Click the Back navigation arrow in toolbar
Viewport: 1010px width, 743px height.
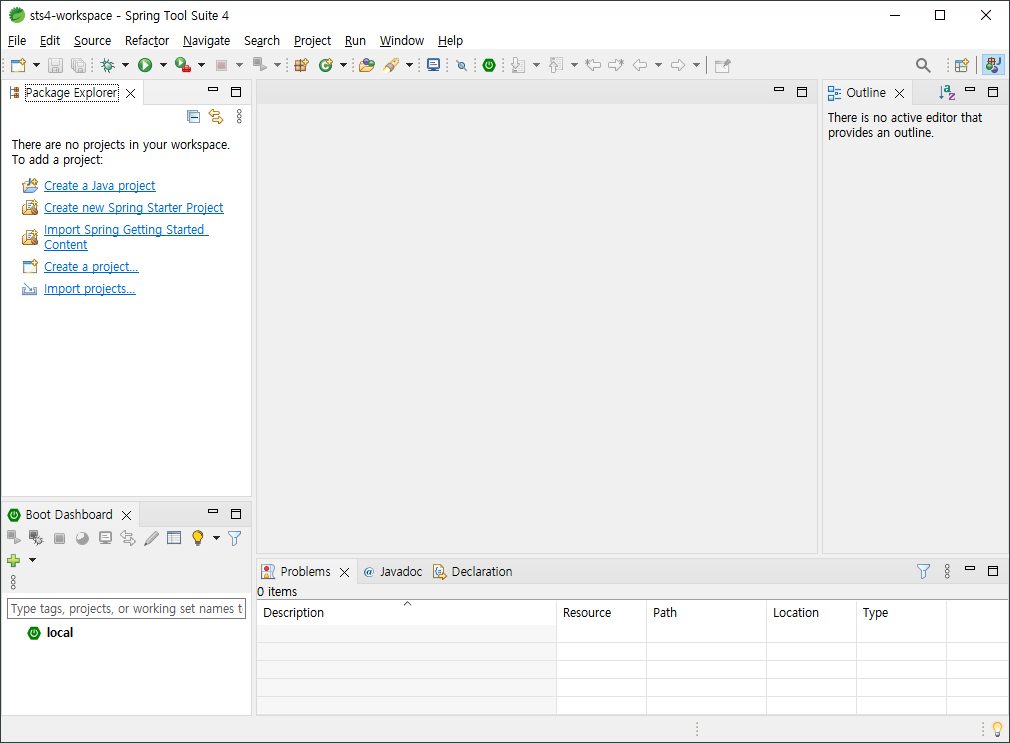click(640, 65)
